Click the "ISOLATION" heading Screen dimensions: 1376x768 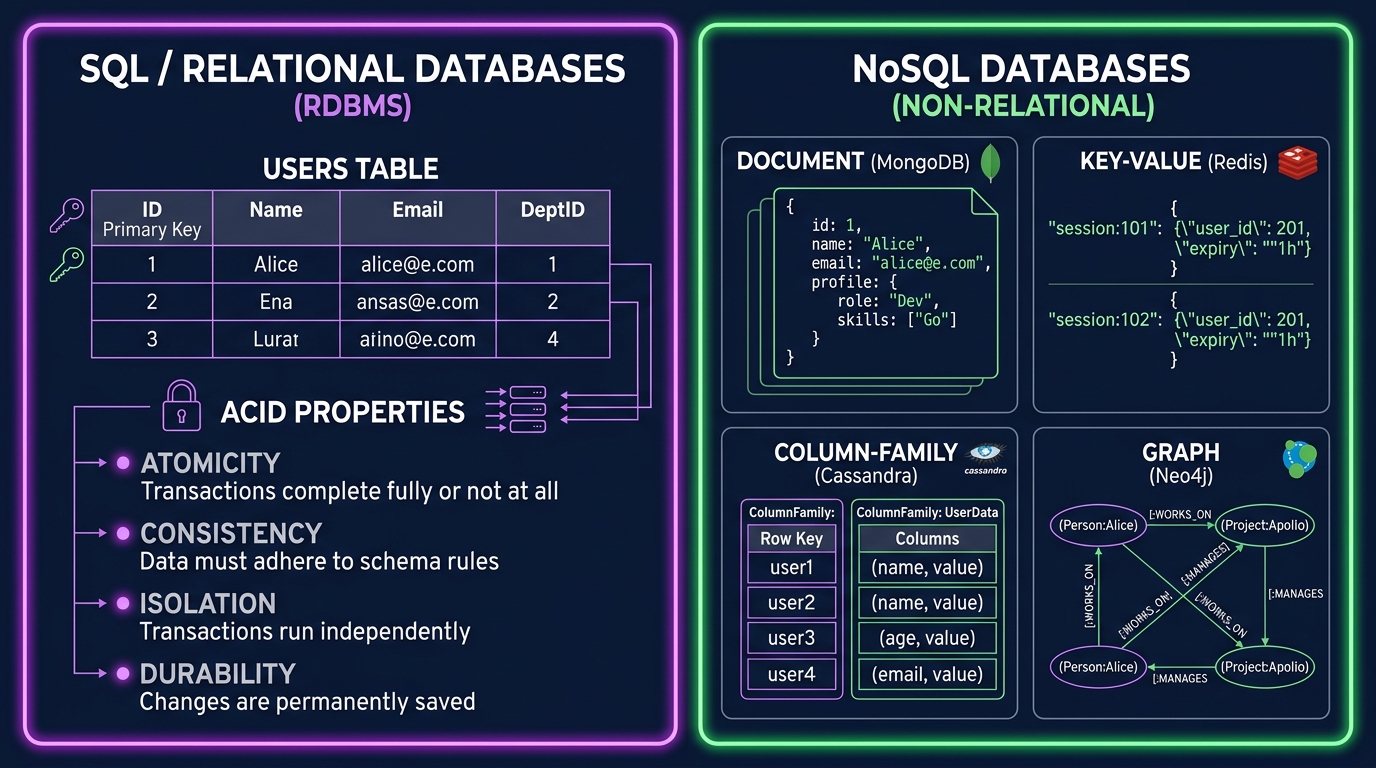208,603
